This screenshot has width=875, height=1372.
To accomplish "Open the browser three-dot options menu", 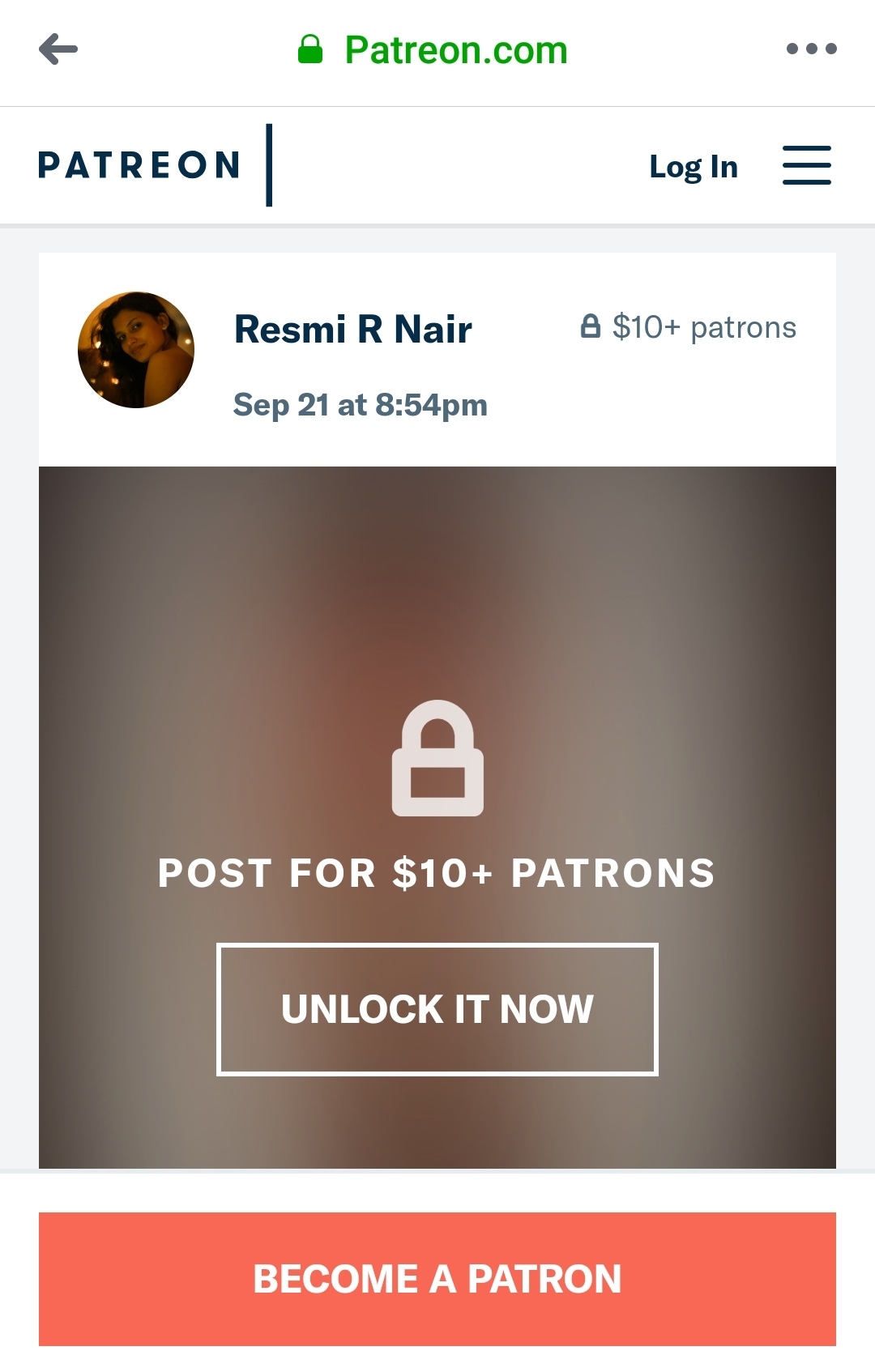I will 811,49.
